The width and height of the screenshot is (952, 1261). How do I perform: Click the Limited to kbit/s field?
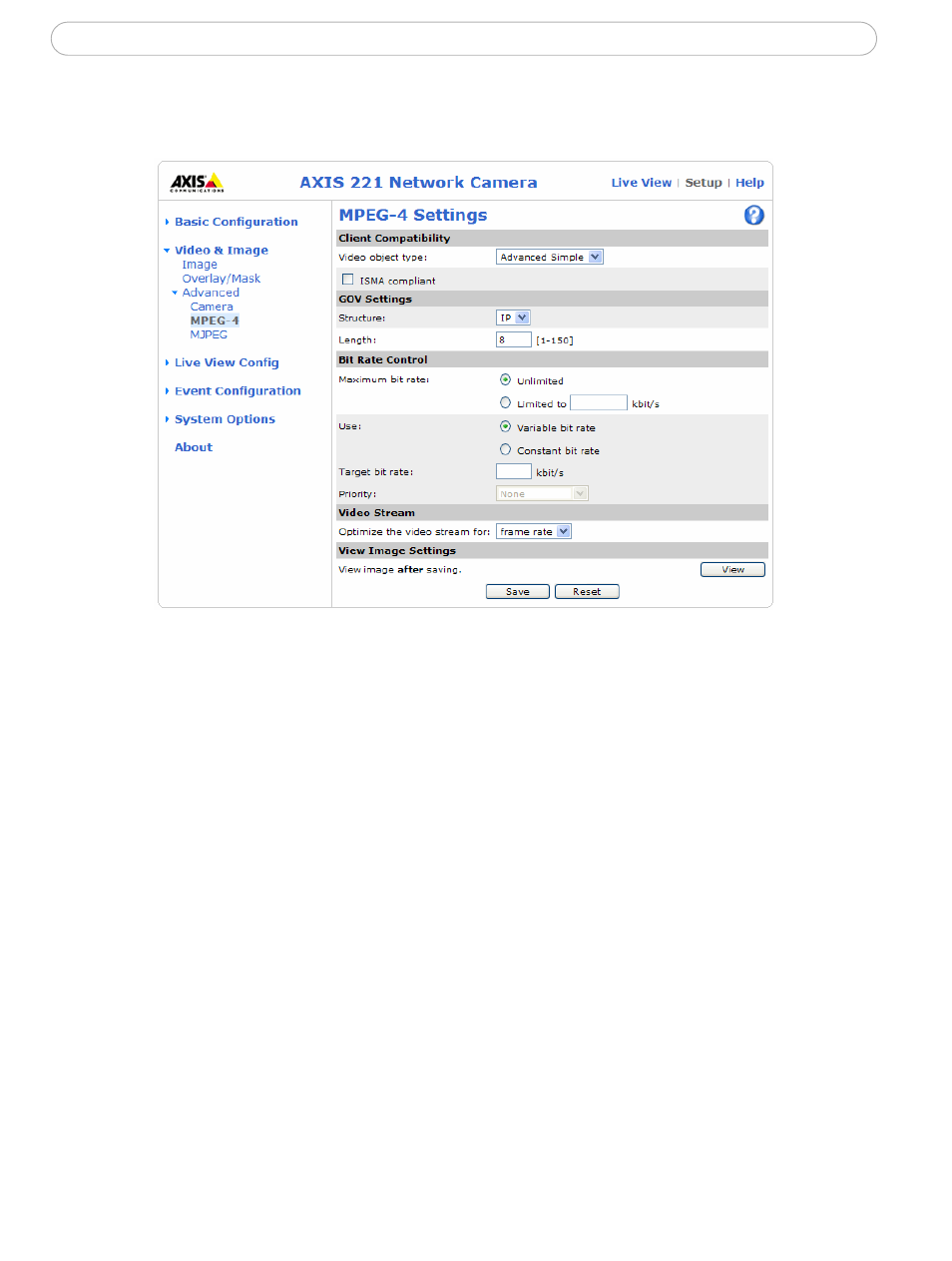pyautogui.click(x=599, y=402)
